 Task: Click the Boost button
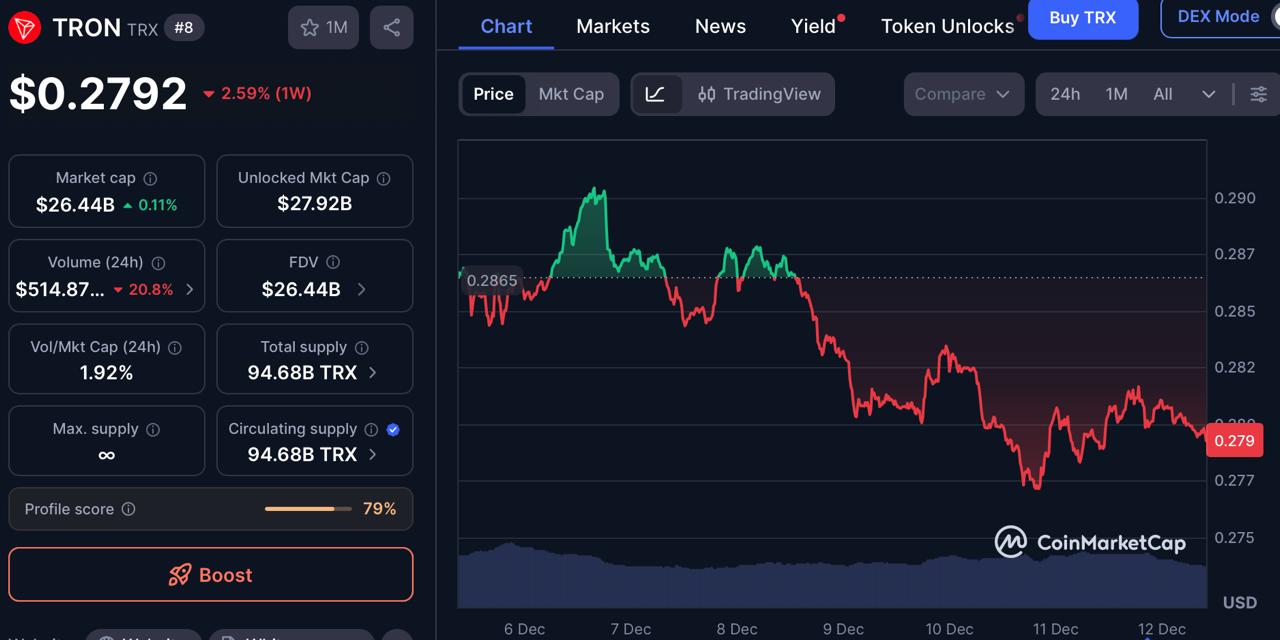pos(211,574)
